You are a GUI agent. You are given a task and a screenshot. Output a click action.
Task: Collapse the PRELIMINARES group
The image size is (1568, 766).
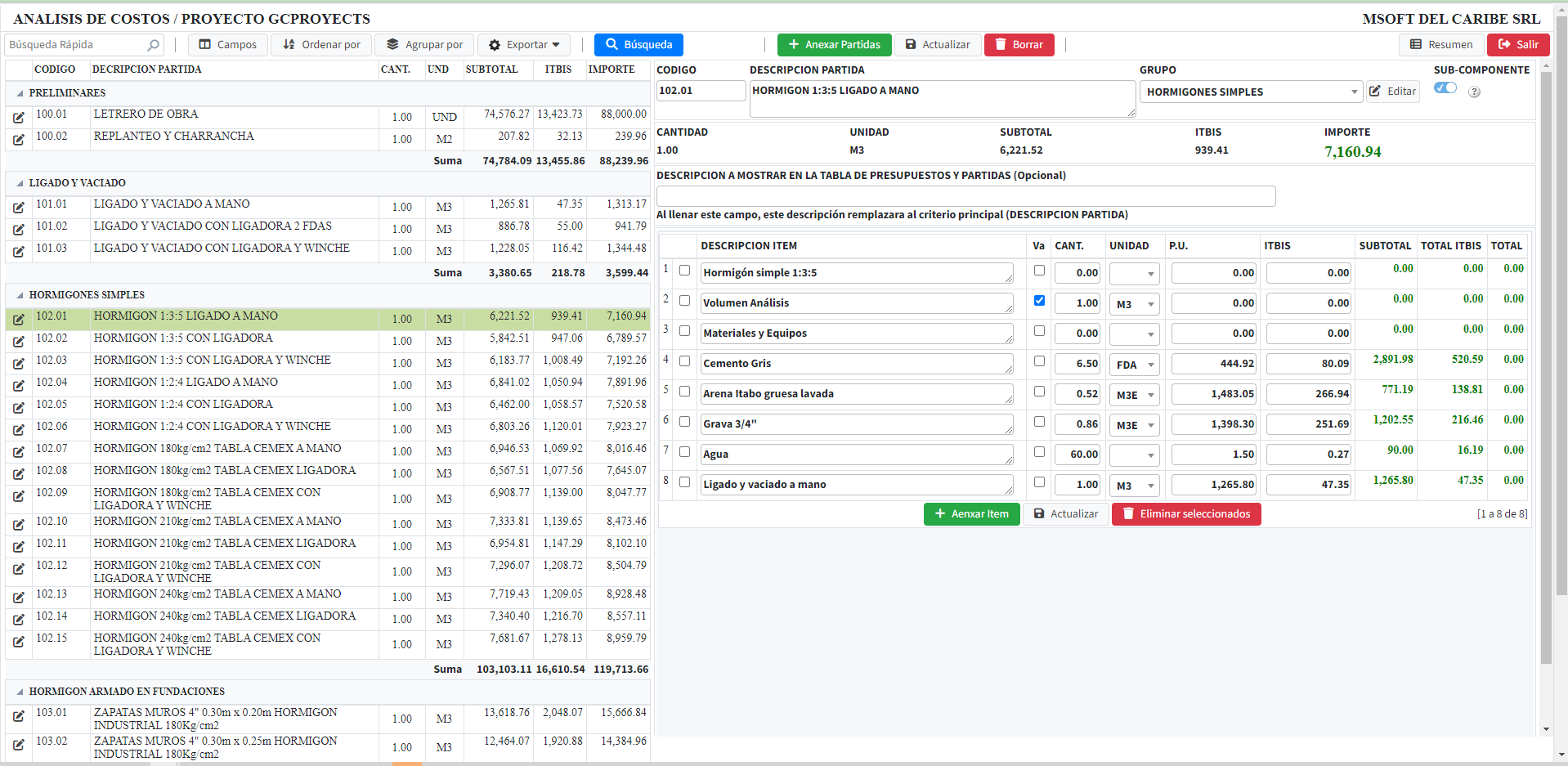click(20, 93)
